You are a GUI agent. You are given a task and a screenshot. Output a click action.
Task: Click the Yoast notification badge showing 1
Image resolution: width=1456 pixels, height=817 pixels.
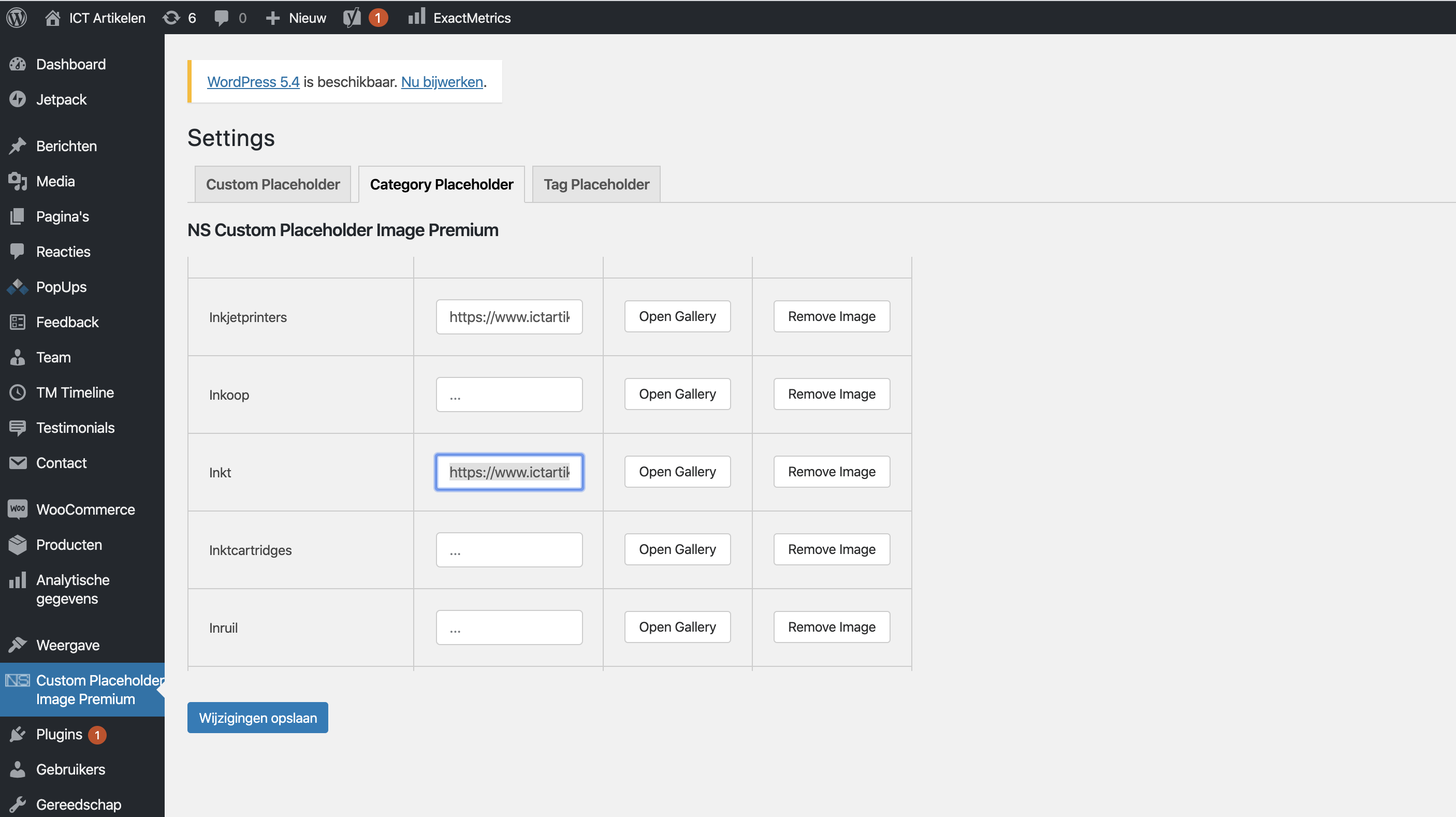click(x=378, y=18)
